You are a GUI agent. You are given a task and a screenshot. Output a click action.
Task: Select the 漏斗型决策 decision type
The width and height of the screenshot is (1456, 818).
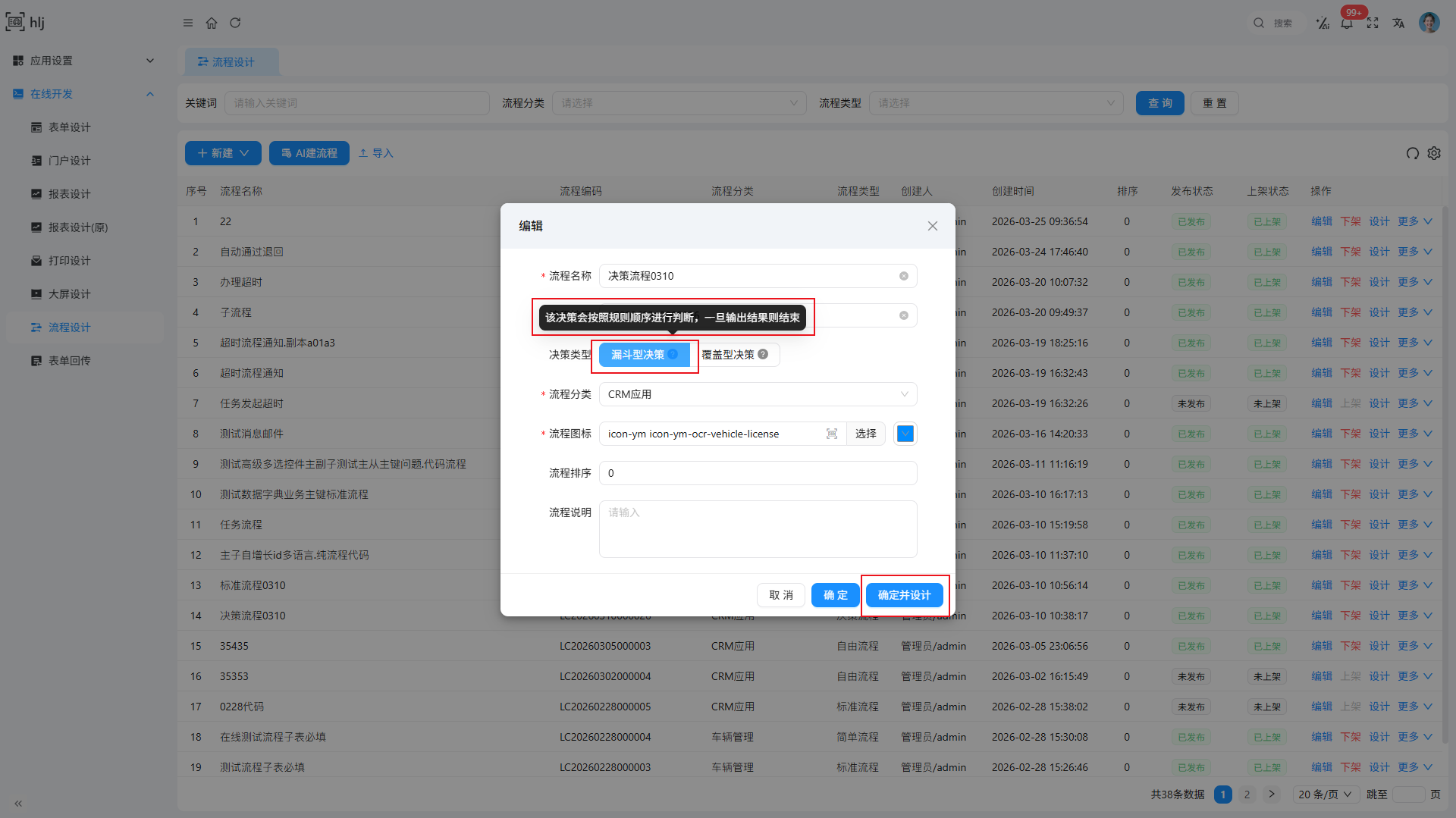pos(637,355)
